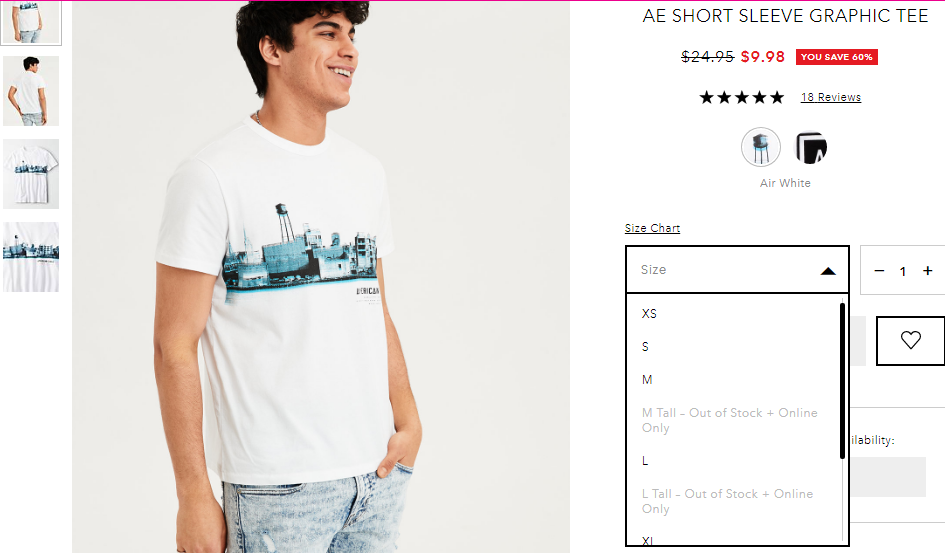View first front-view model thumbnail

click(31, 22)
